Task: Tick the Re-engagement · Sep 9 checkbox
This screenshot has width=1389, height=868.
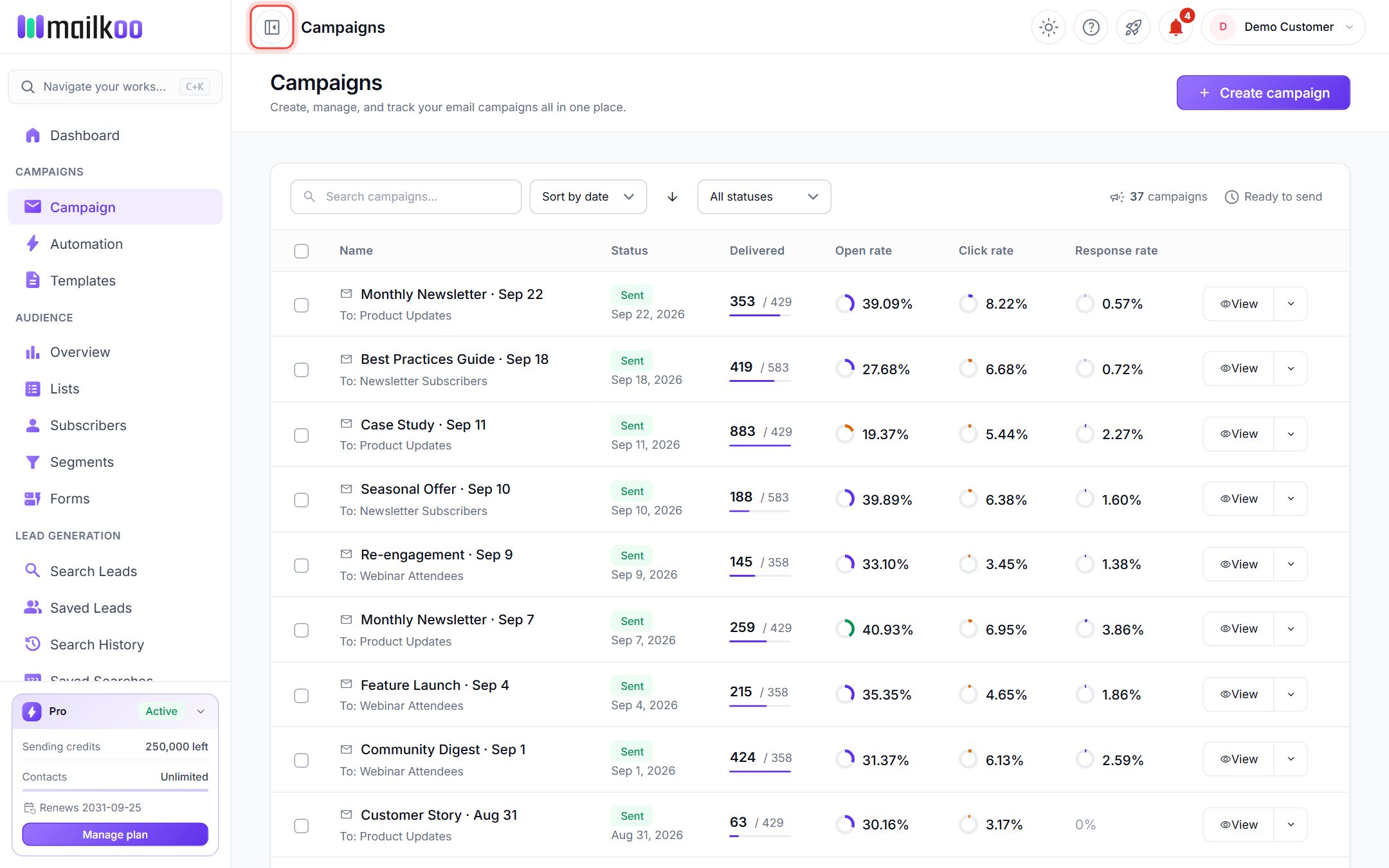Action: 301,565
